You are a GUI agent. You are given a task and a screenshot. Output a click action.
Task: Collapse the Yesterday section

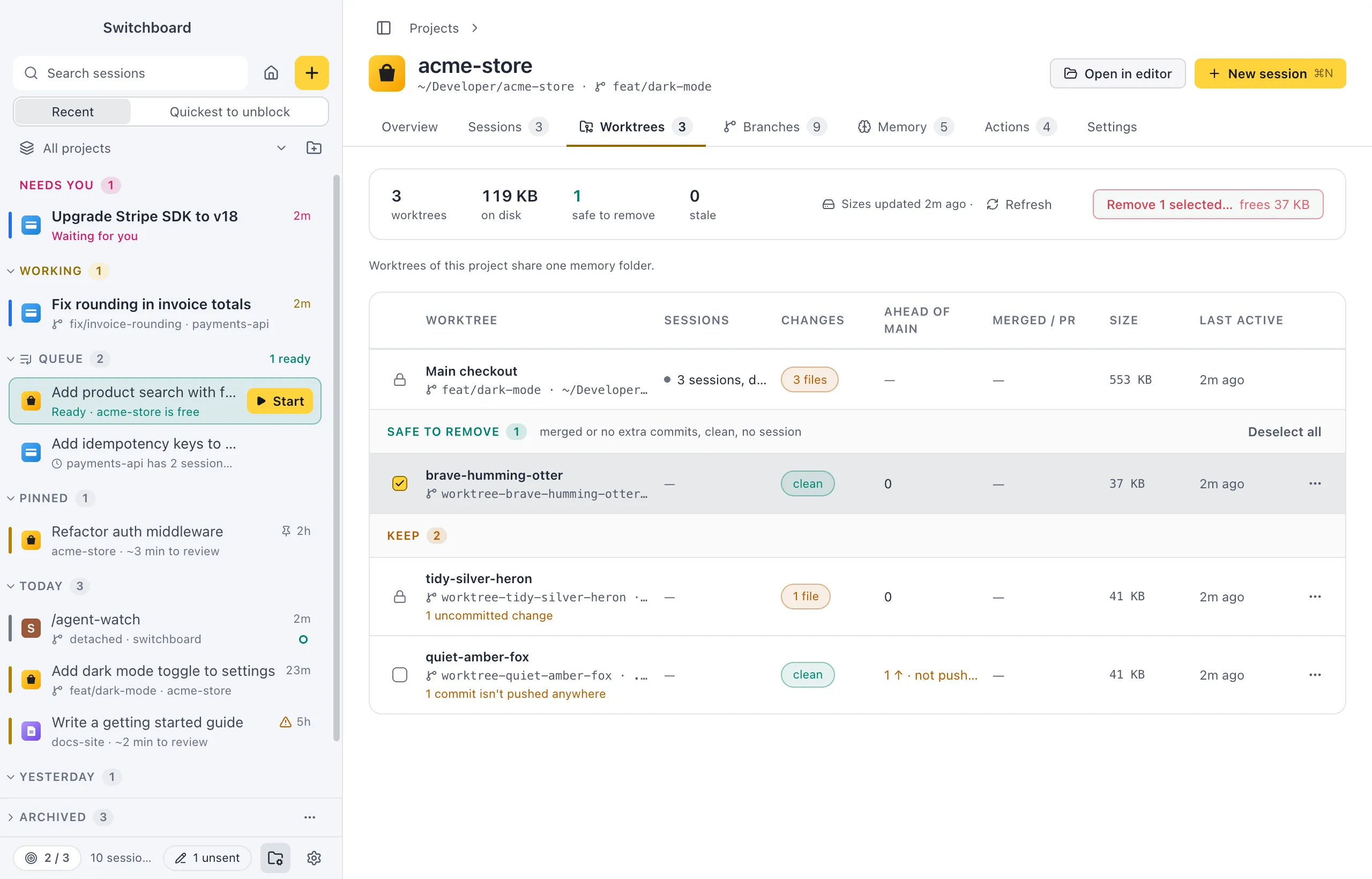click(10, 776)
